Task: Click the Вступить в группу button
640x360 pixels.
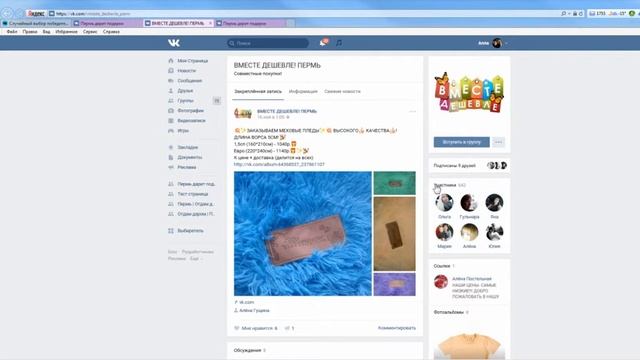Action: tap(462, 142)
